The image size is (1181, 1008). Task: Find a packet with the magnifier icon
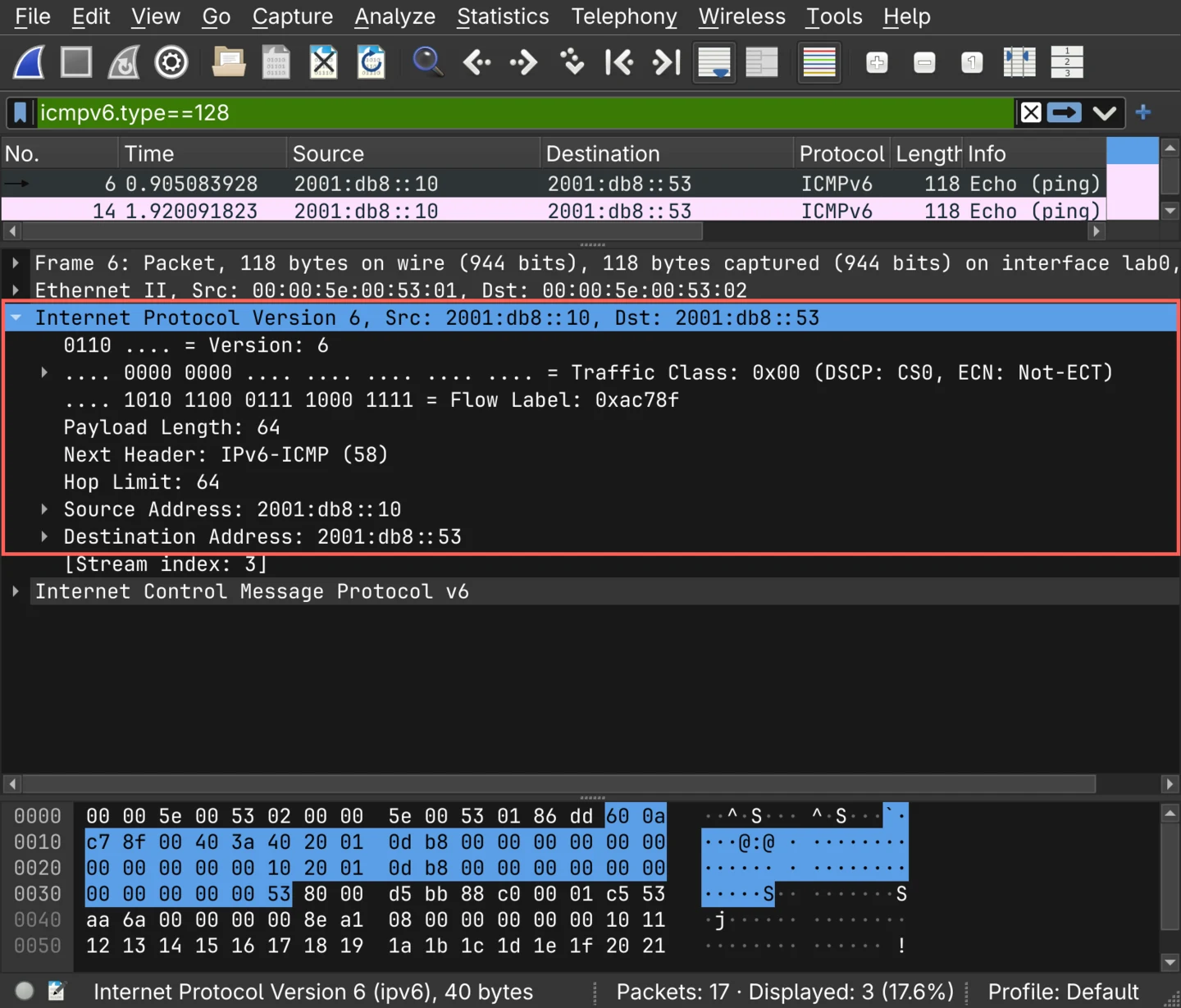tap(427, 62)
